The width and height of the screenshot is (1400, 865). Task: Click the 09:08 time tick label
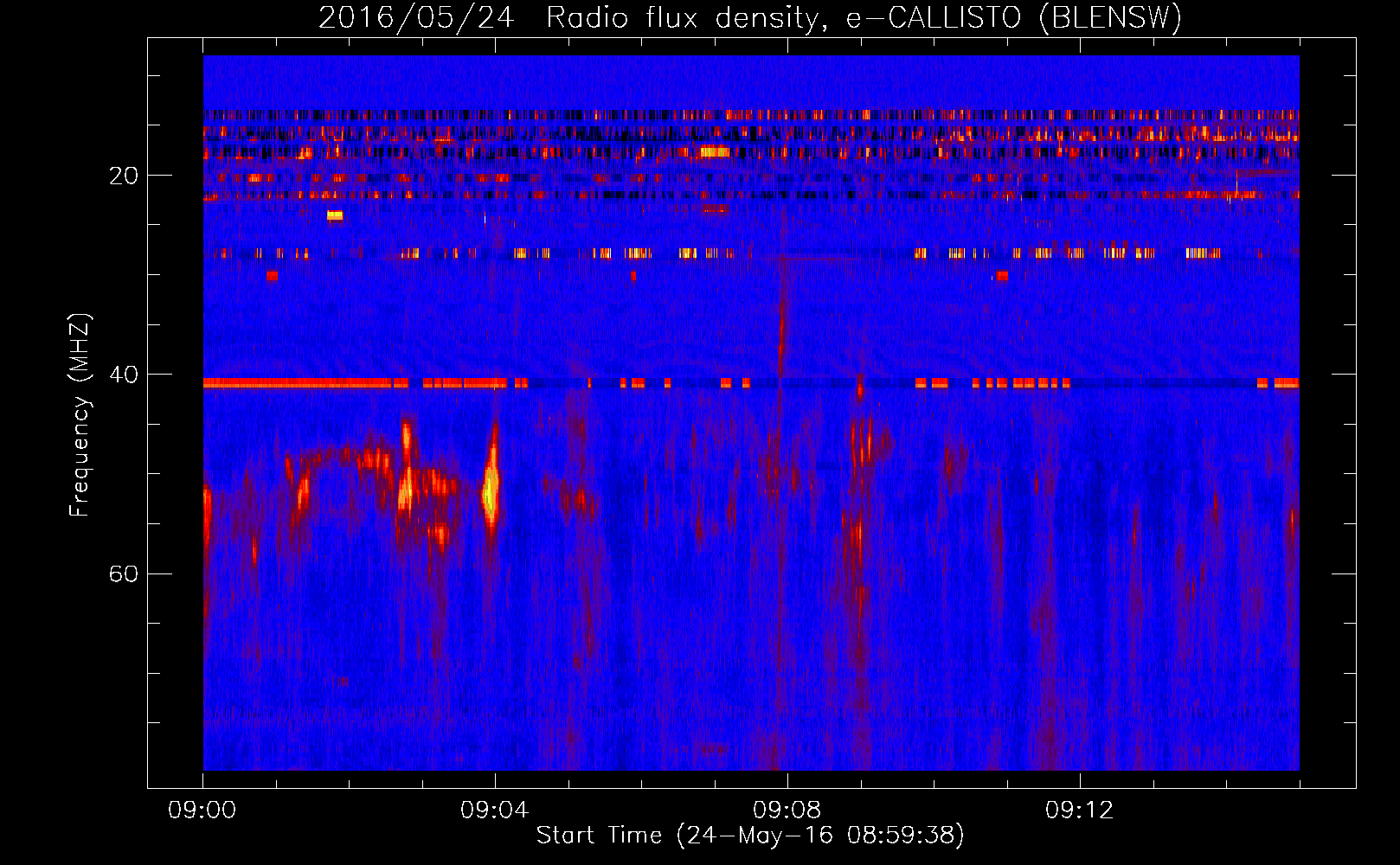[787, 810]
